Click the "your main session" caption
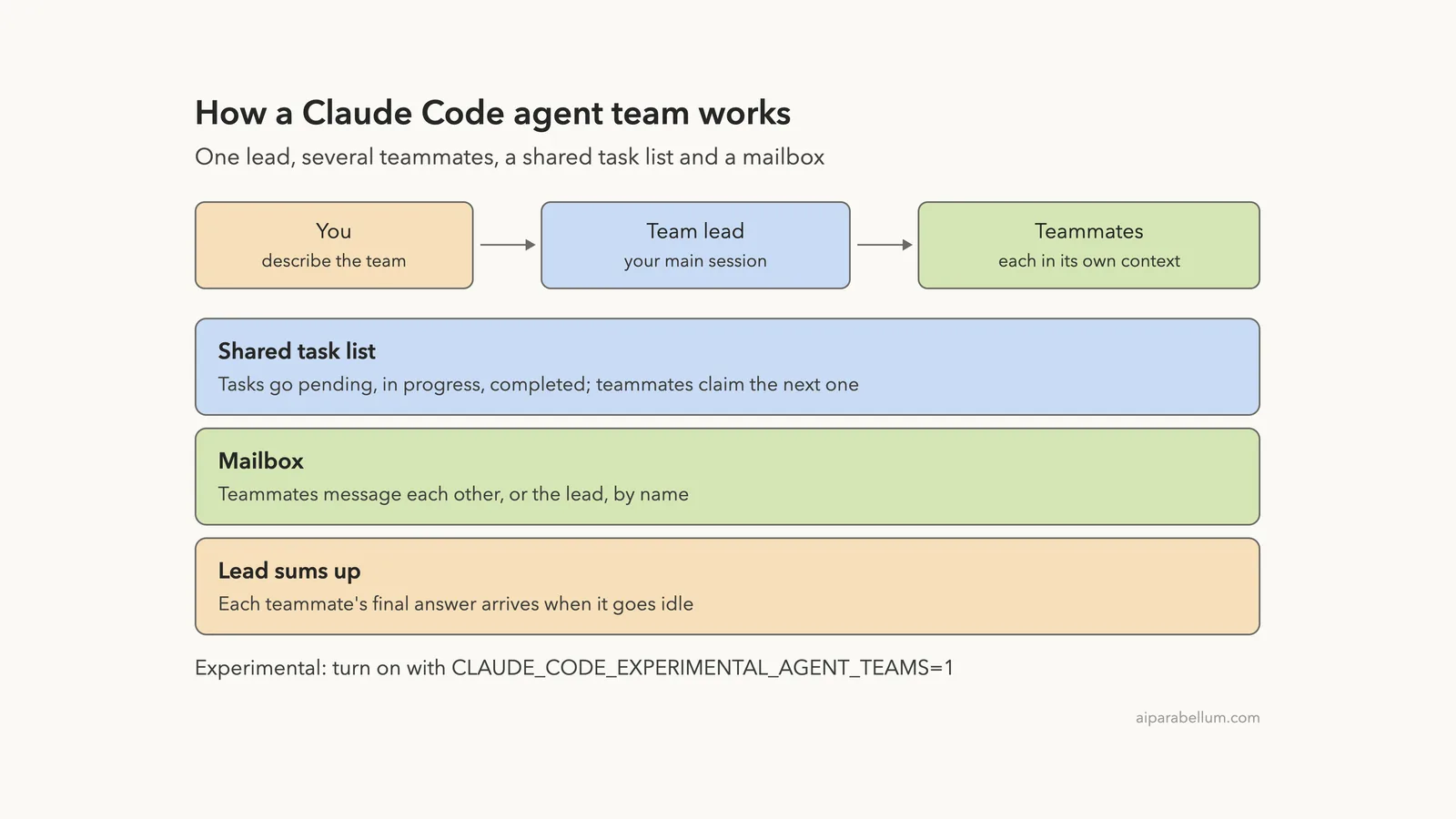1456x819 pixels. click(695, 261)
